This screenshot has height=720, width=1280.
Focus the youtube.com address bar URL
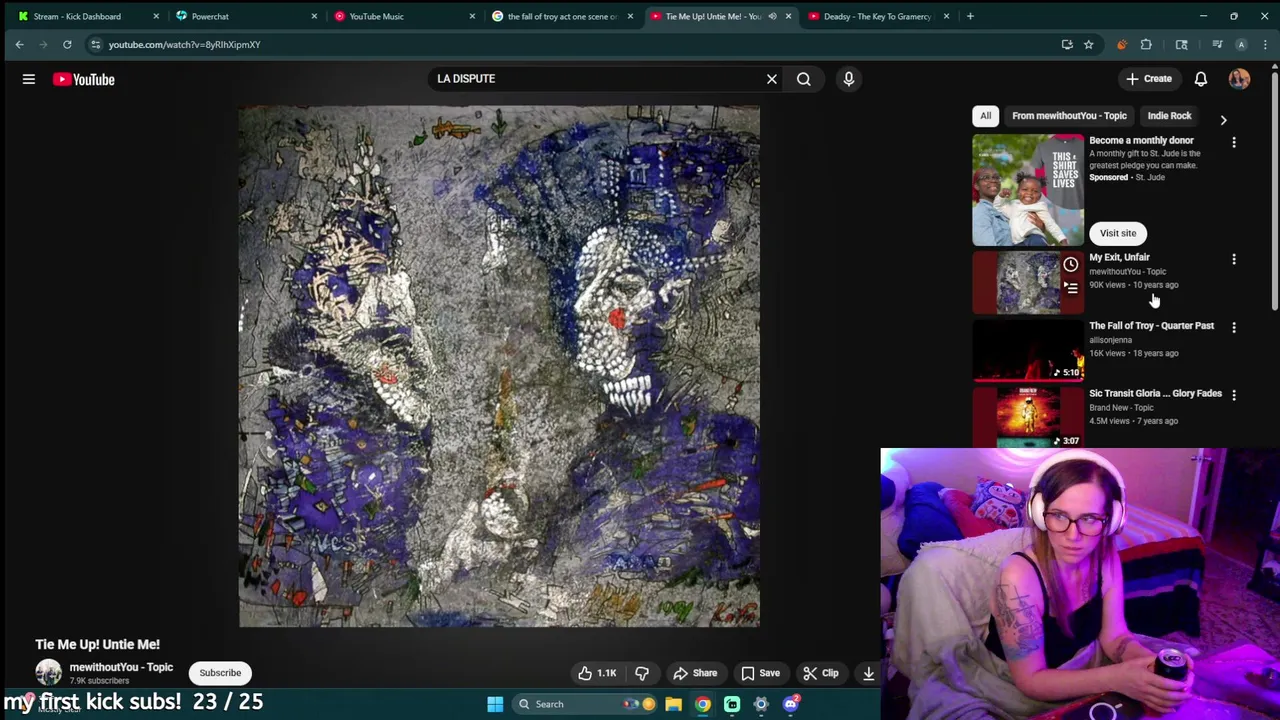tap(184, 44)
